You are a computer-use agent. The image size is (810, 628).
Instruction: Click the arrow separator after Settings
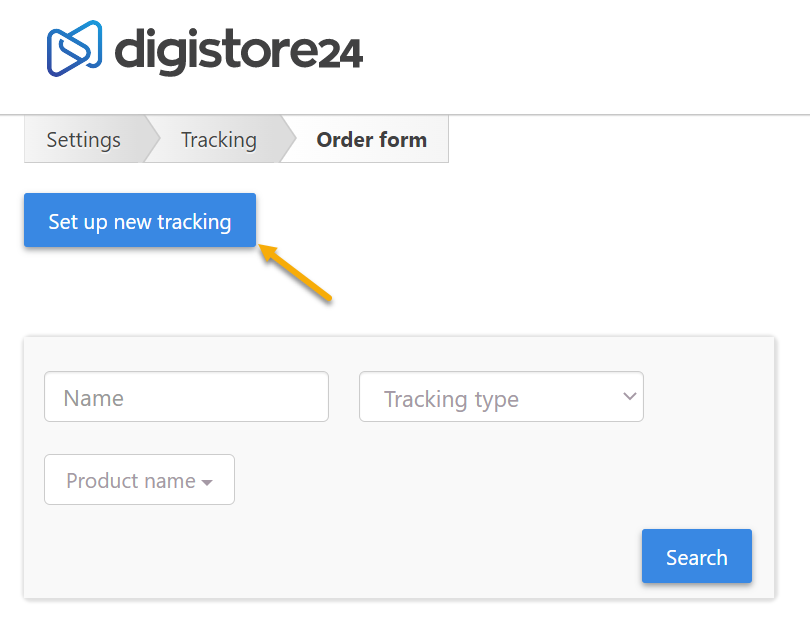point(152,140)
